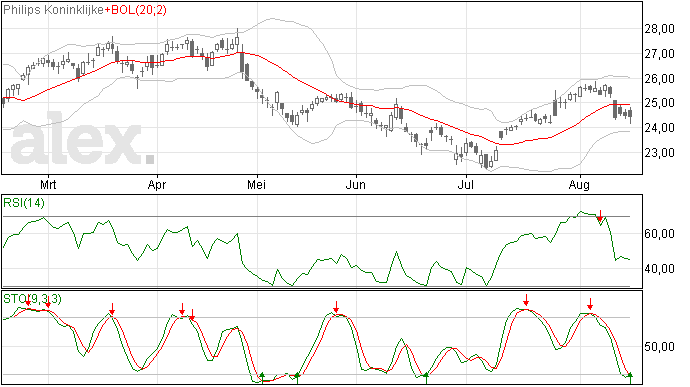The width and height of the screenshot is (690, 387).
Task: Select the Mrt month label
Action: pyautogui.click(x=48, y=184)
